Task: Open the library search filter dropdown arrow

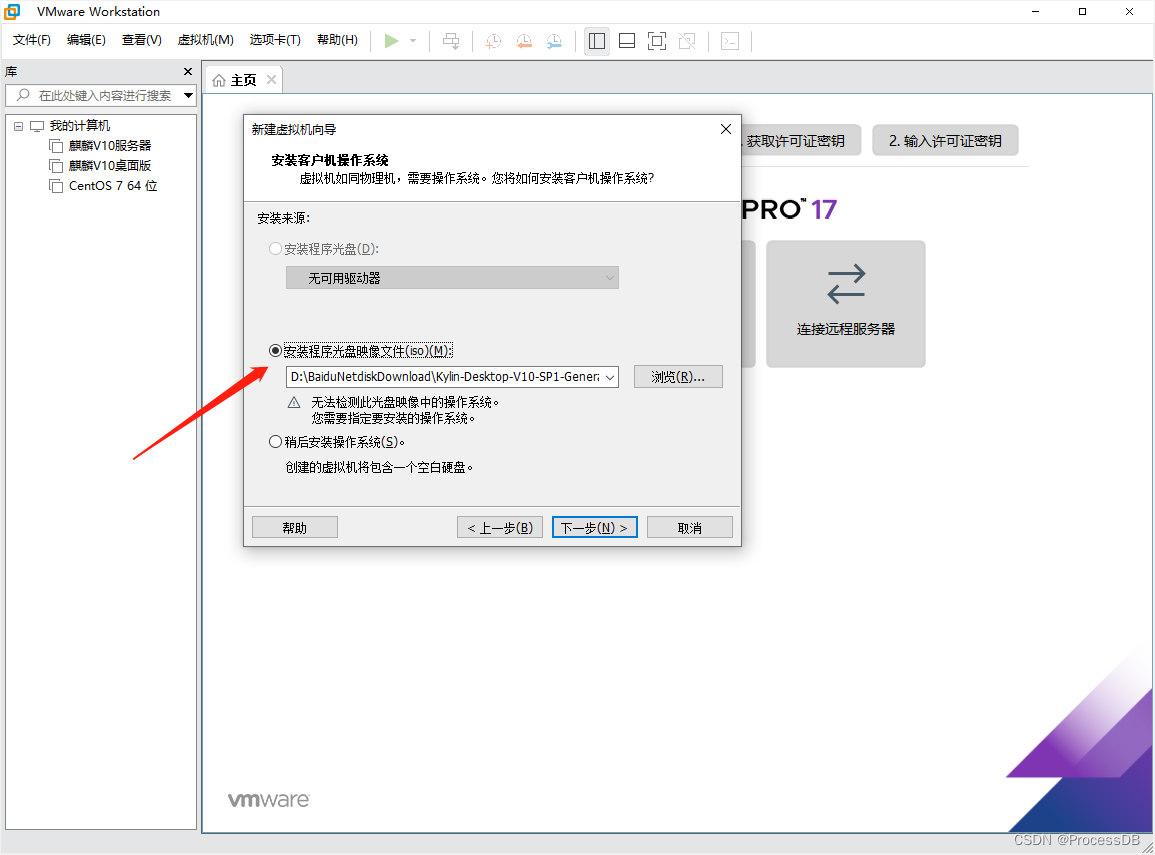Action: click(x=189, y=95)
